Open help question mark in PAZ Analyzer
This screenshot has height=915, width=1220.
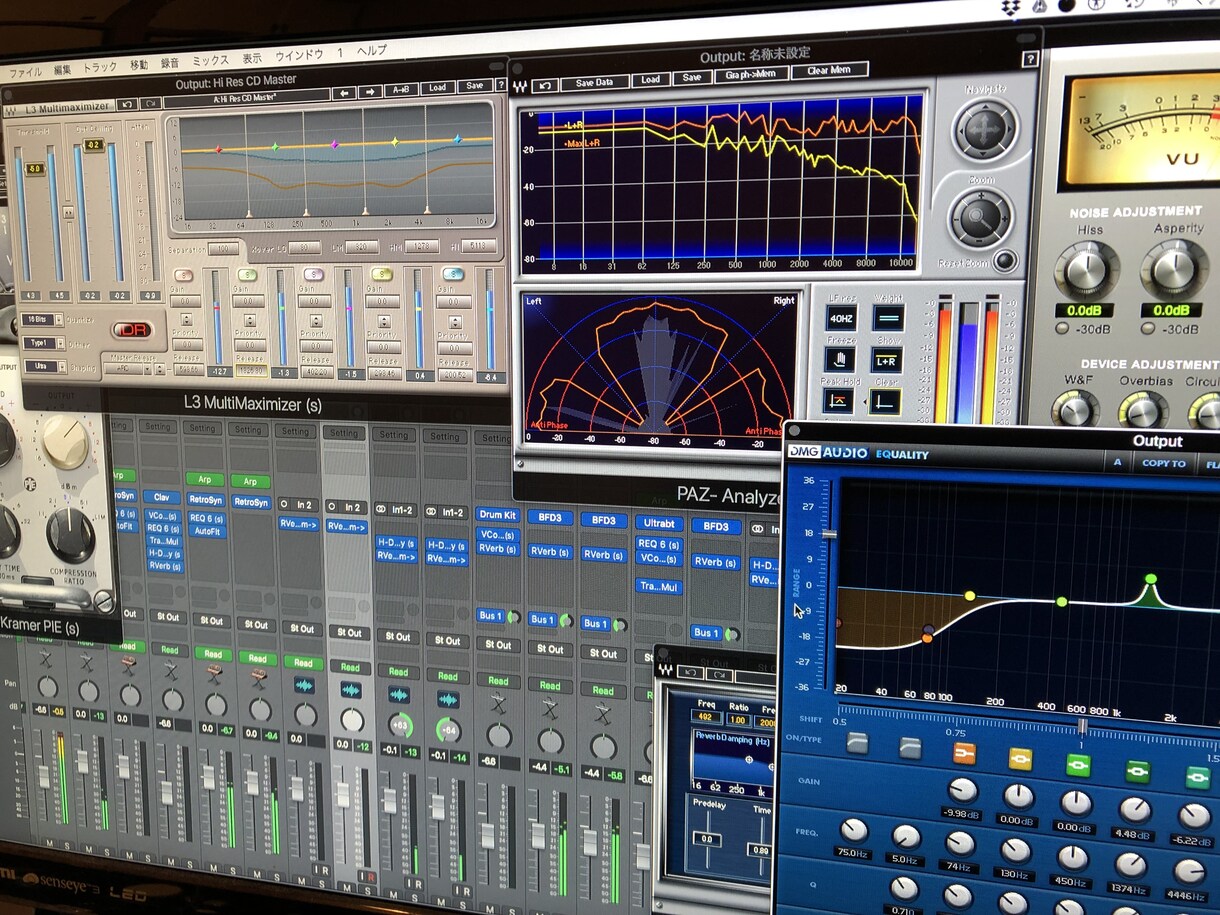[x=1030, y=60]
